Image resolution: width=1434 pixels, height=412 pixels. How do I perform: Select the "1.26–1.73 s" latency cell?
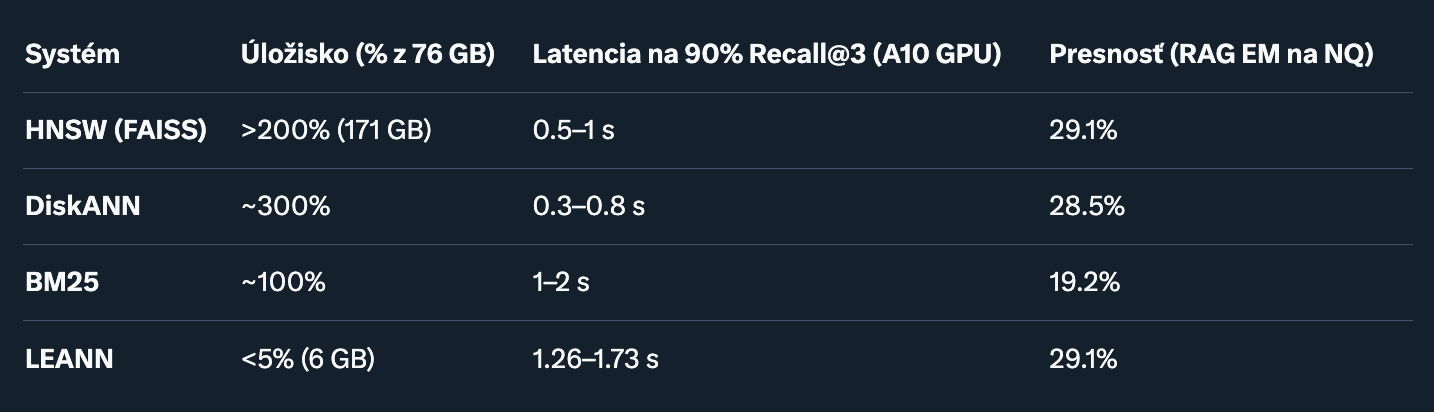596,358
